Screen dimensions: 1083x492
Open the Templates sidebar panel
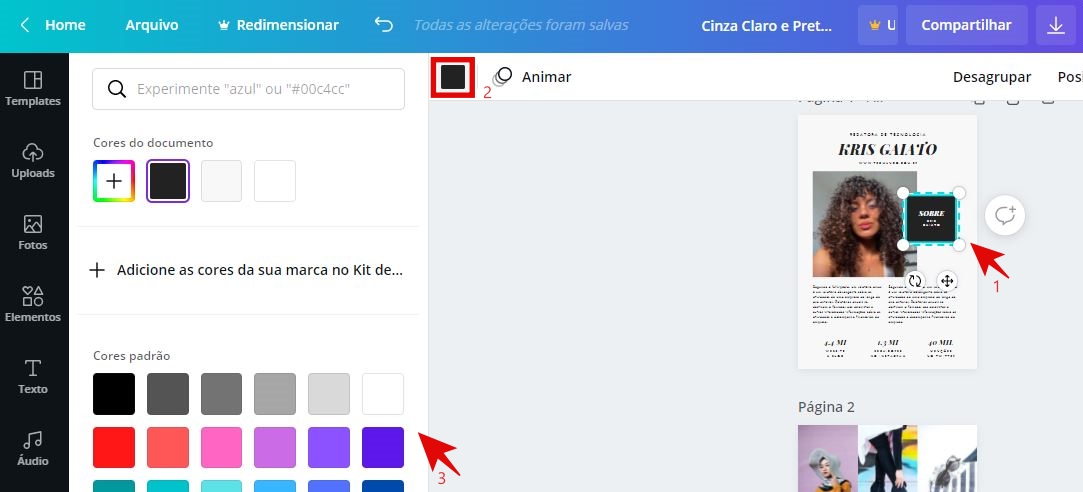tap(32, 88)
